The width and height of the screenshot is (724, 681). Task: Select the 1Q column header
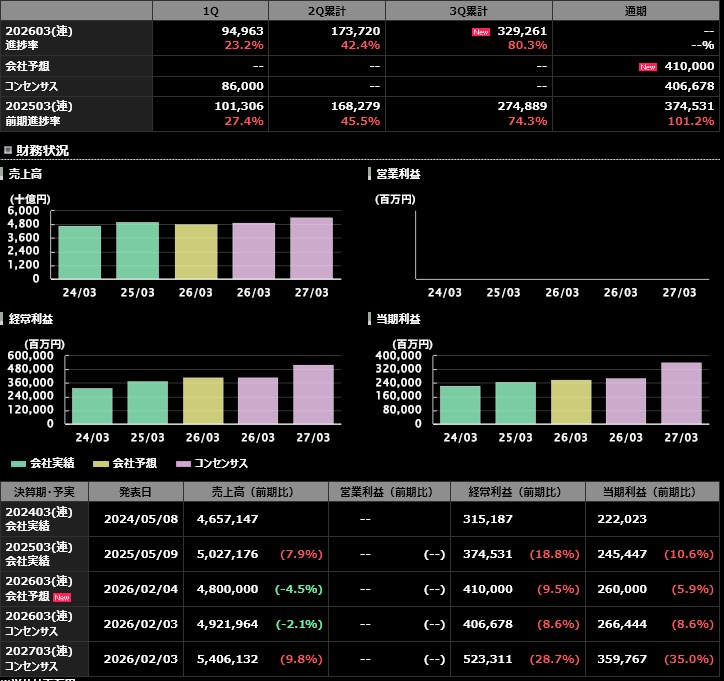(210, 10)
